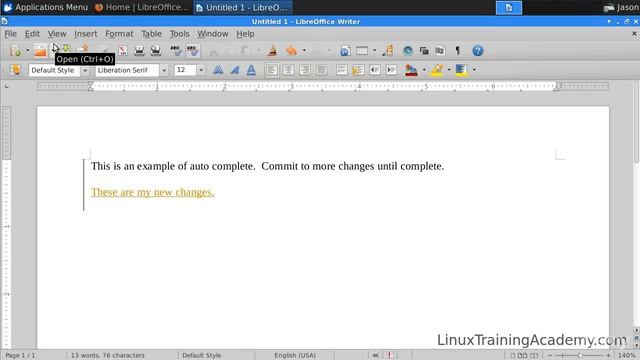Open the File menu
This screenshot has width=640, height=360.
point(11,34)
